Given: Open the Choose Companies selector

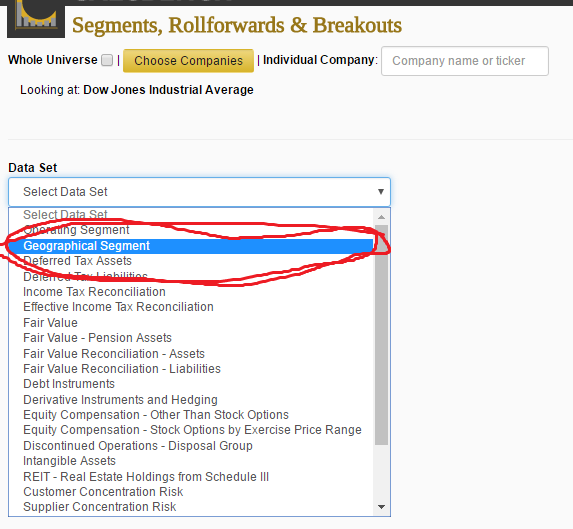Looking at the screenshot, I should [x=188, y=61].
